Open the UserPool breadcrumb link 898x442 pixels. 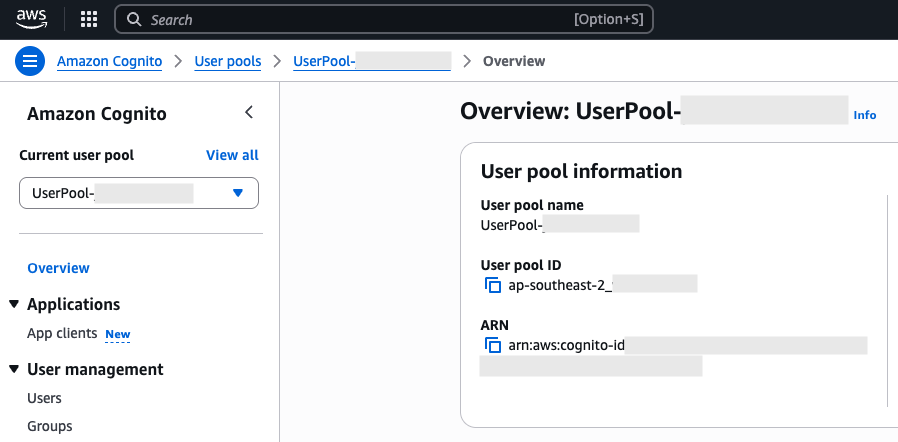click(372, 61)
